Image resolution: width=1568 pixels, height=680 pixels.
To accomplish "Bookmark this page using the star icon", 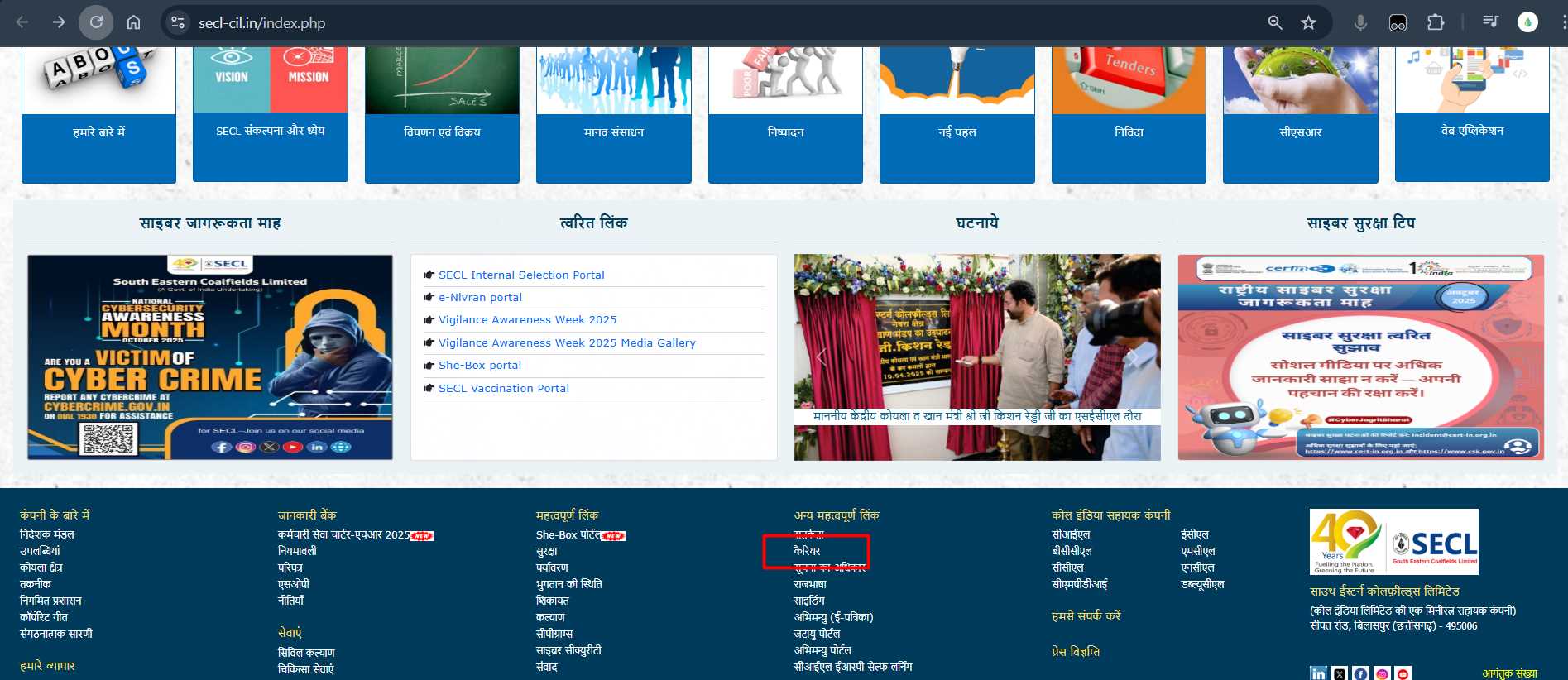I will [x=1308, y=22].
